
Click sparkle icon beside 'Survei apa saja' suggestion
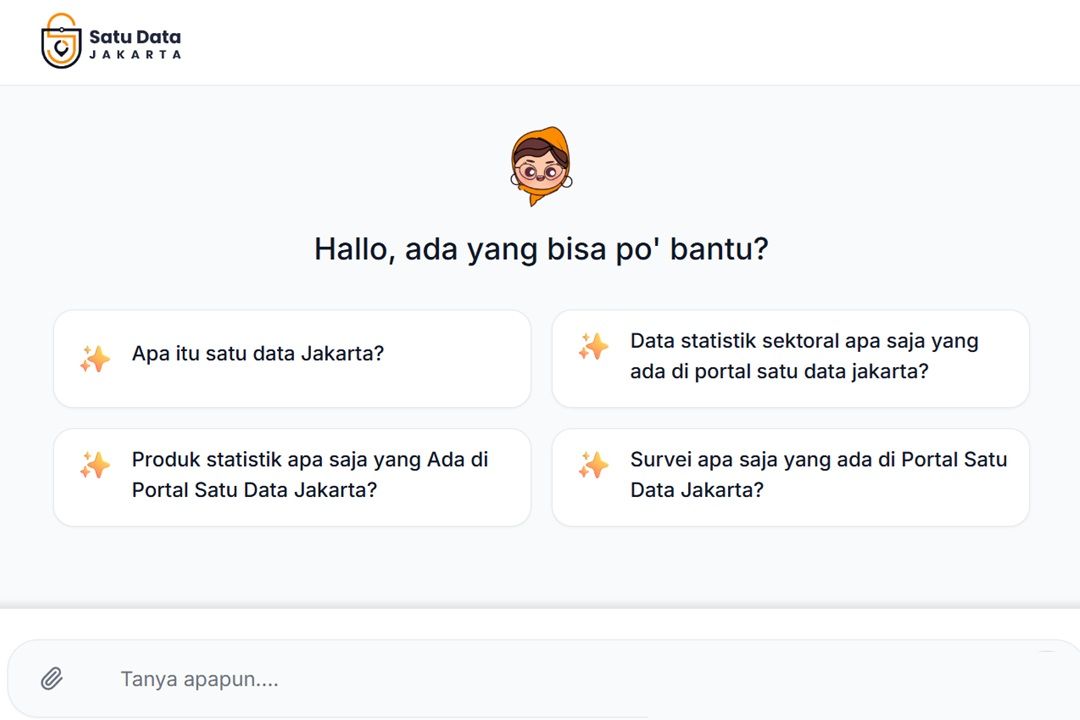click(593, 465)
